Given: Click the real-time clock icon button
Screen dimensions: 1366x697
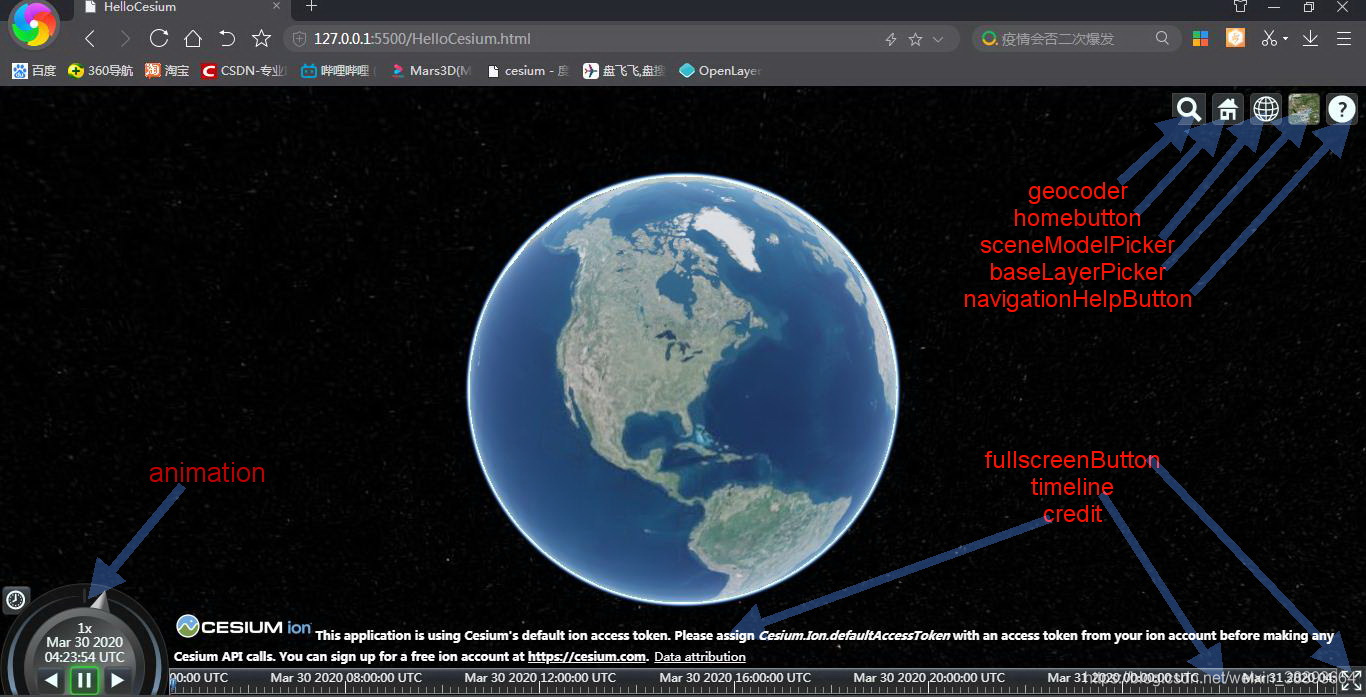Looking at the screenshot, I should 16,600.
